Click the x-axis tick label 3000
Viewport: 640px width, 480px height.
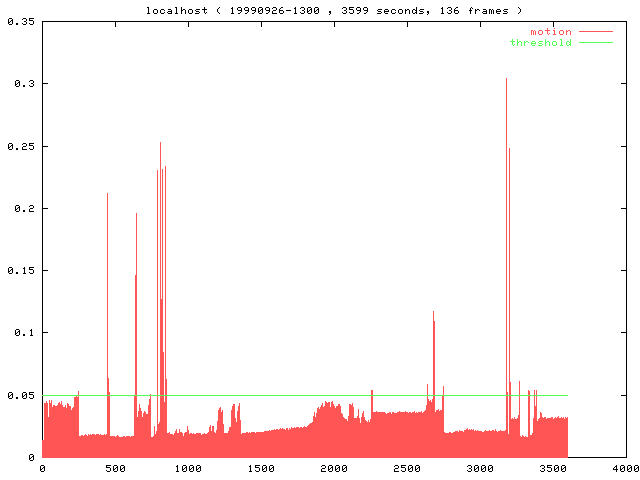(480, 468)
